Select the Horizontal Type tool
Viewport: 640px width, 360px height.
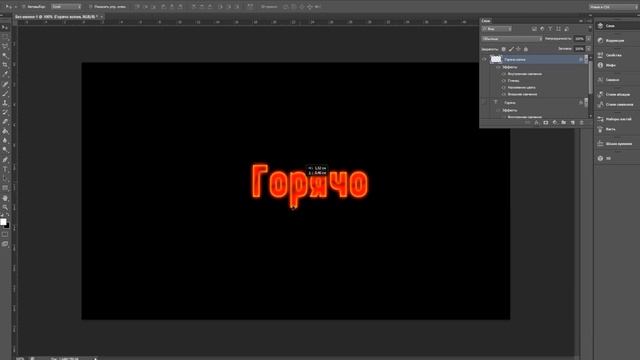pos(5,169)
